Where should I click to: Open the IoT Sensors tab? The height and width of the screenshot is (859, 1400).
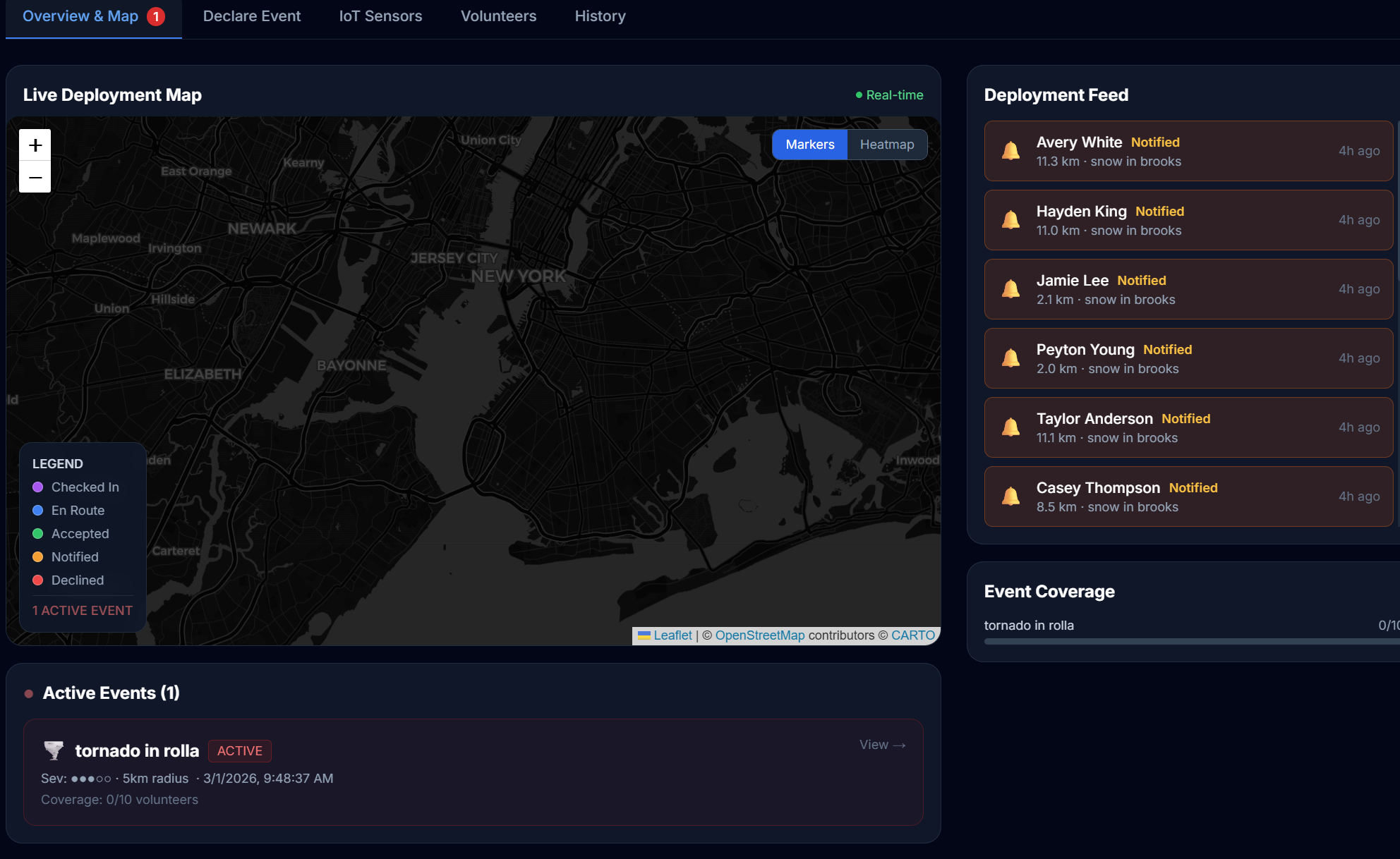coord(380,16)
